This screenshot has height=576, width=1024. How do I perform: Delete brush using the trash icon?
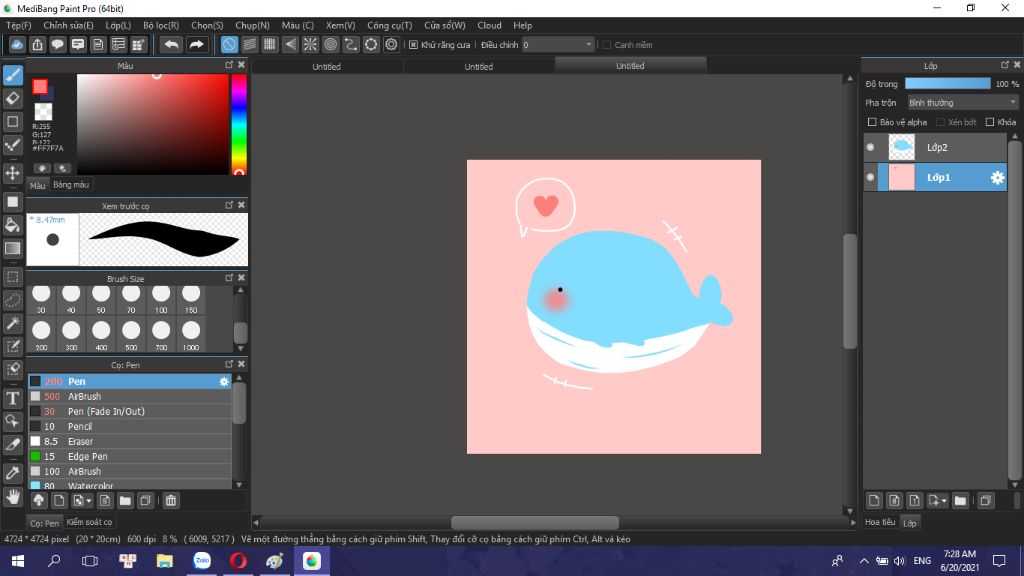pyautogui.click(x=171, y=500)
